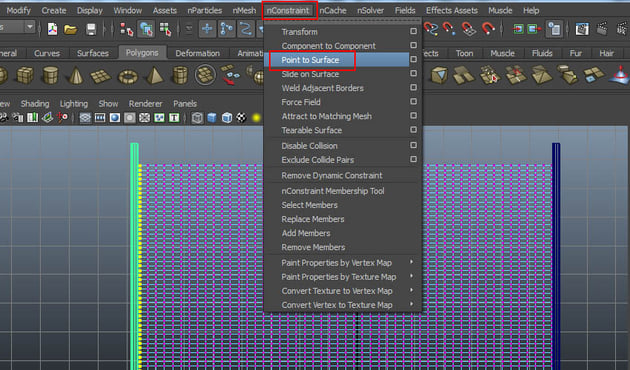Viewport: 630px width, 370px height.
Task: Open the viewport Lighting menu
Action: tap(74, 104)
